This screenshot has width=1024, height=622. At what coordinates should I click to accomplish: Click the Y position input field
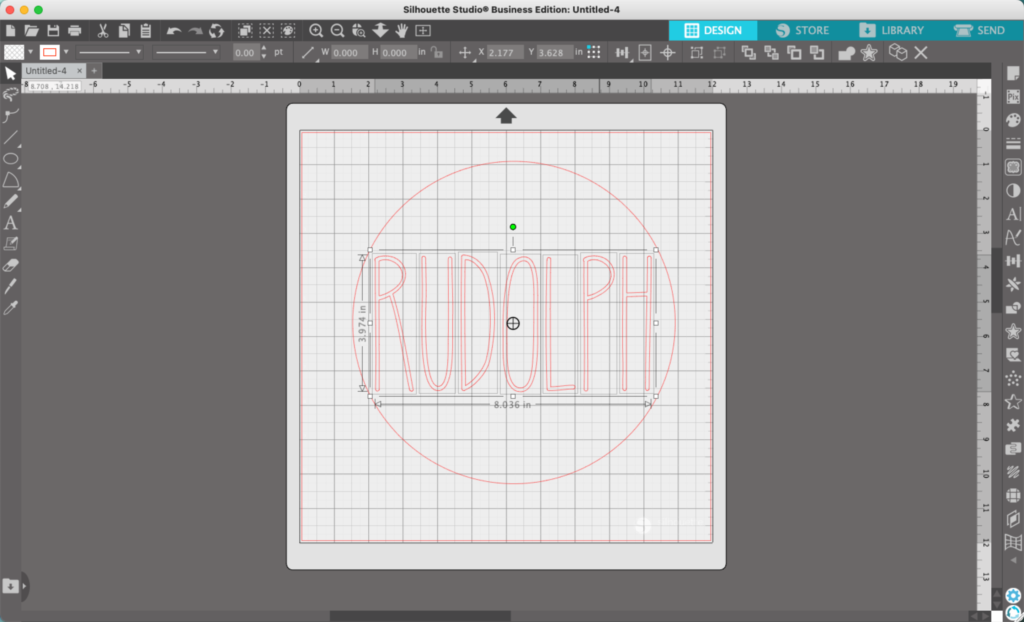(554, 53)
